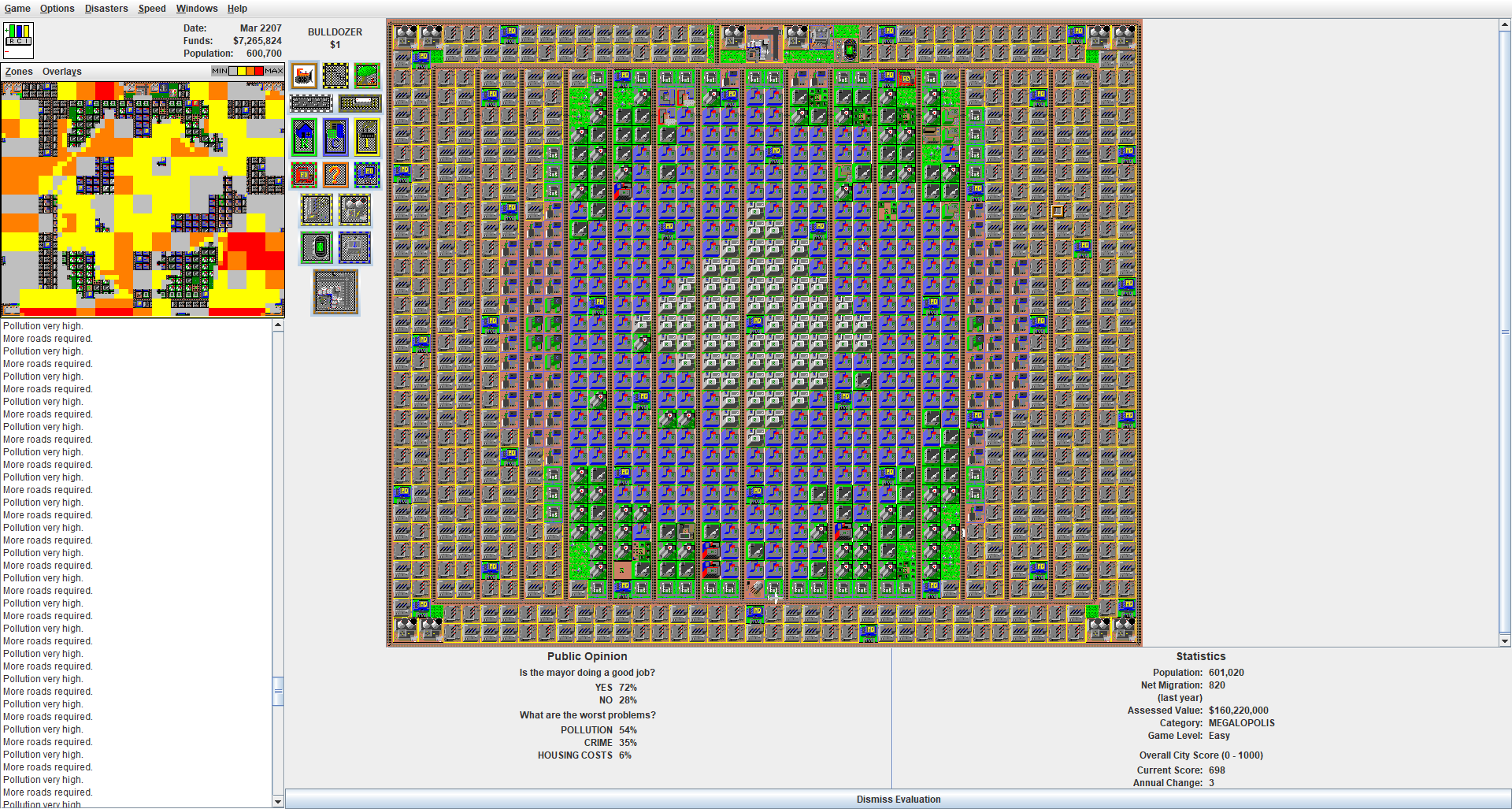Open the Overlays dropdown above minimap

pos(62,72)
